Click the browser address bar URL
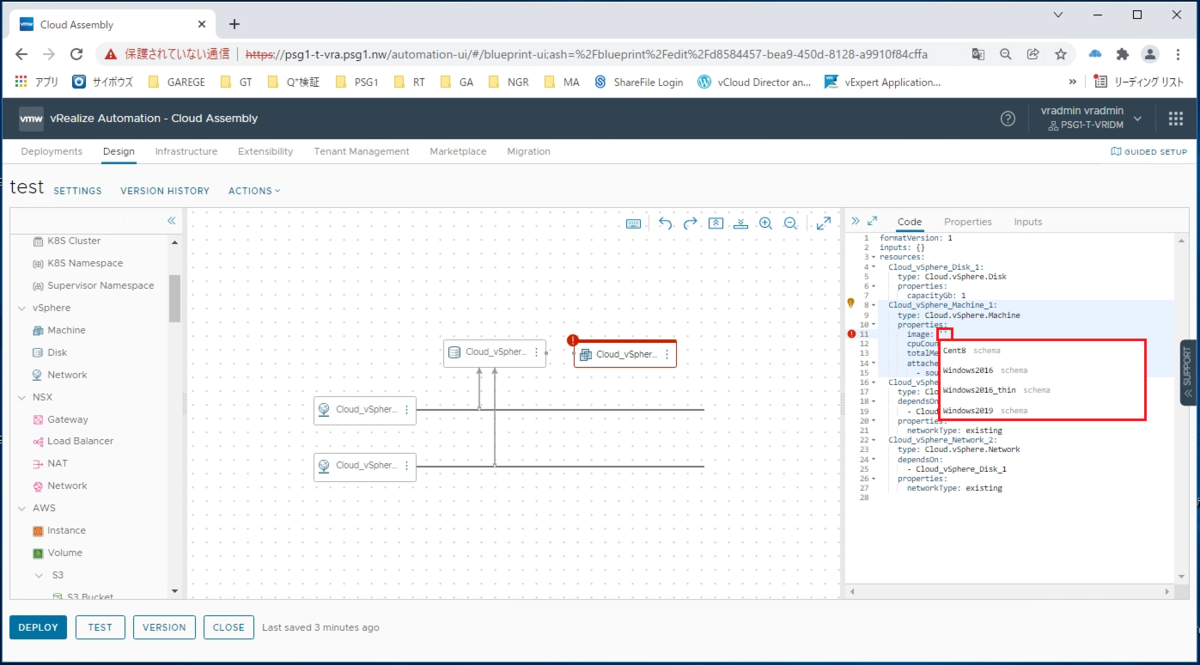This screenshot has width=1200, height=666. [x=586, y=54]
